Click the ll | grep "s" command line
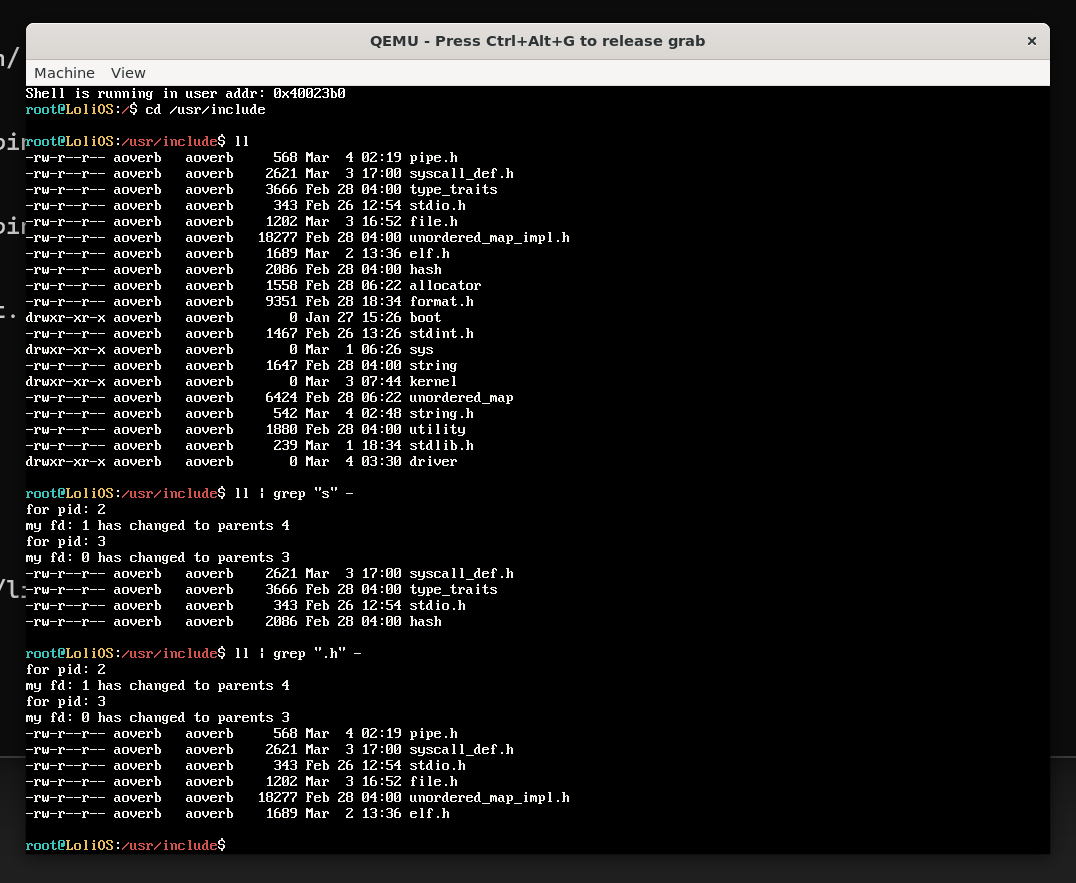 (x=293, y=493)
